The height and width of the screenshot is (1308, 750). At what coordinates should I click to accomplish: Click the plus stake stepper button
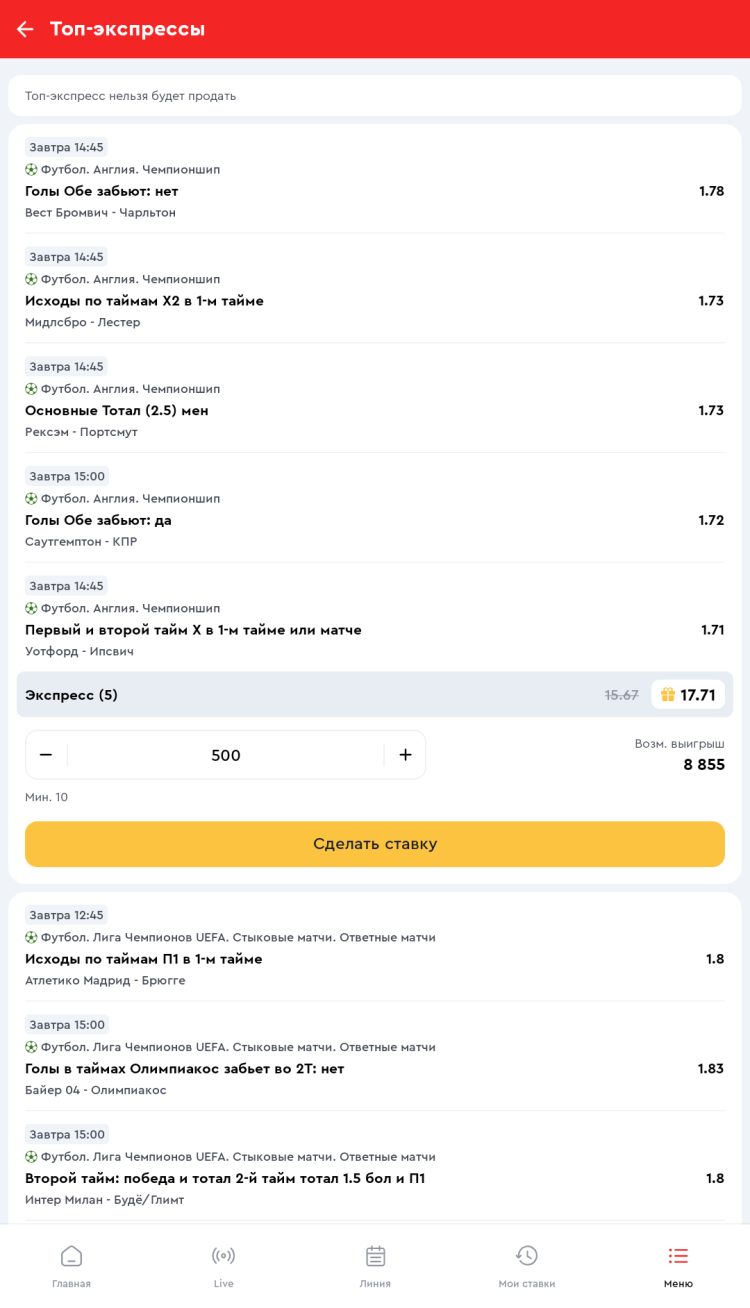point(405,755)
